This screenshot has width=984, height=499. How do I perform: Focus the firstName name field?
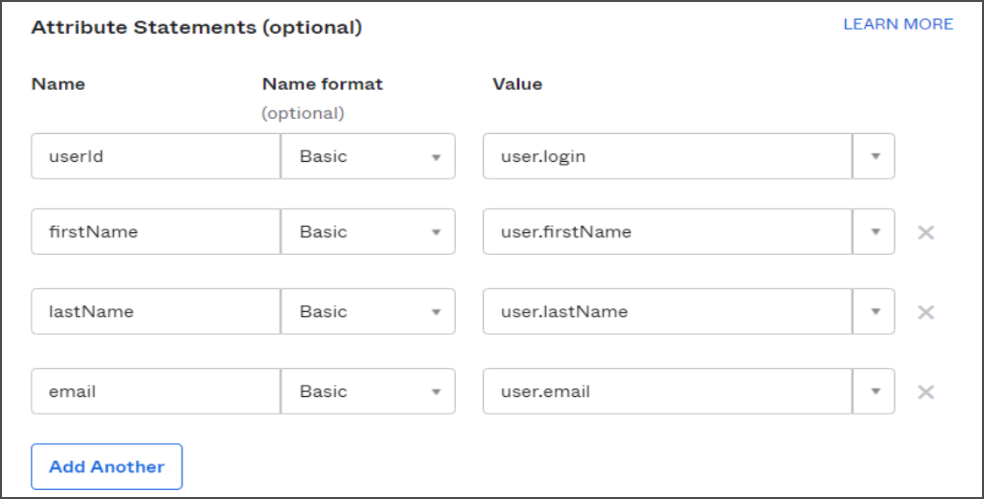[x=156, y=232]
